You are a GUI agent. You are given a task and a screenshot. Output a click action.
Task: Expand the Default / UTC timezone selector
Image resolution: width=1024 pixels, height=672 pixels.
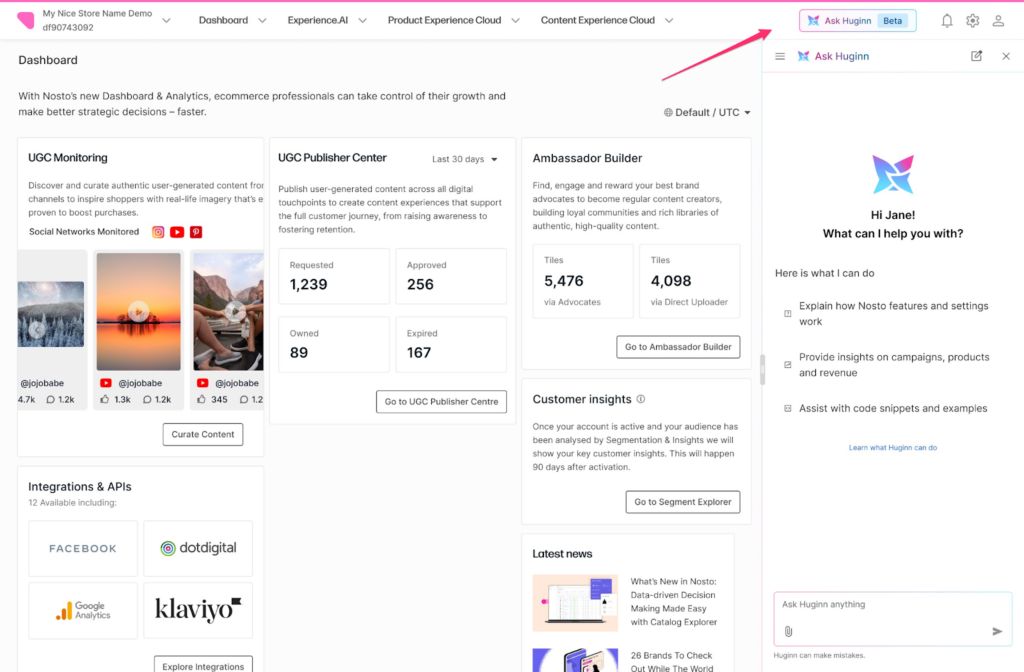[707, 113]
